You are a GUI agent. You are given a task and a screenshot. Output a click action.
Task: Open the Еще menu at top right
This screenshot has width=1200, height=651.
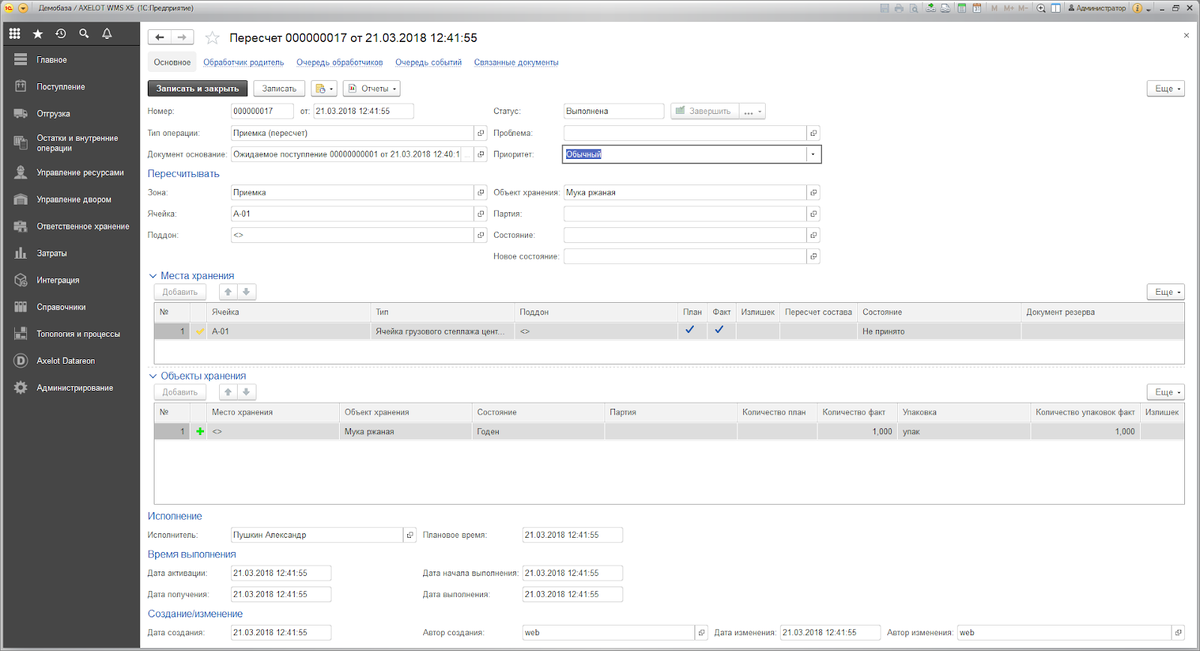click(x=1166, y=88)
